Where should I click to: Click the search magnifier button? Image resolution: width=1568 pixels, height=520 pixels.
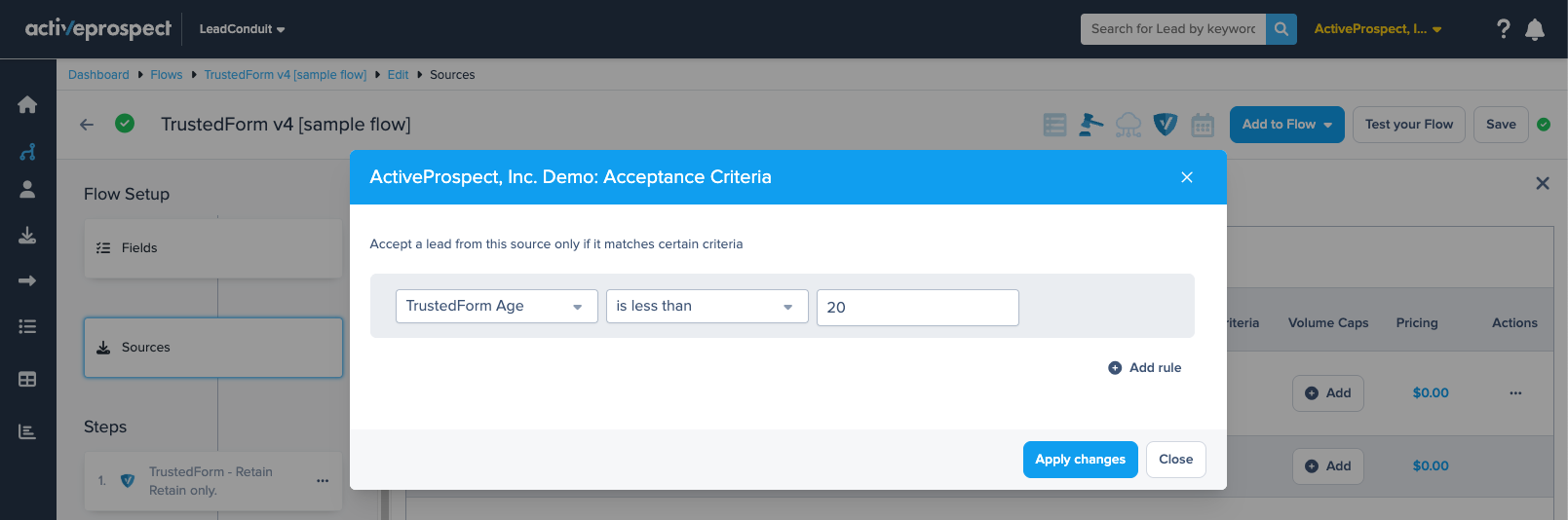coord(1281,29)
